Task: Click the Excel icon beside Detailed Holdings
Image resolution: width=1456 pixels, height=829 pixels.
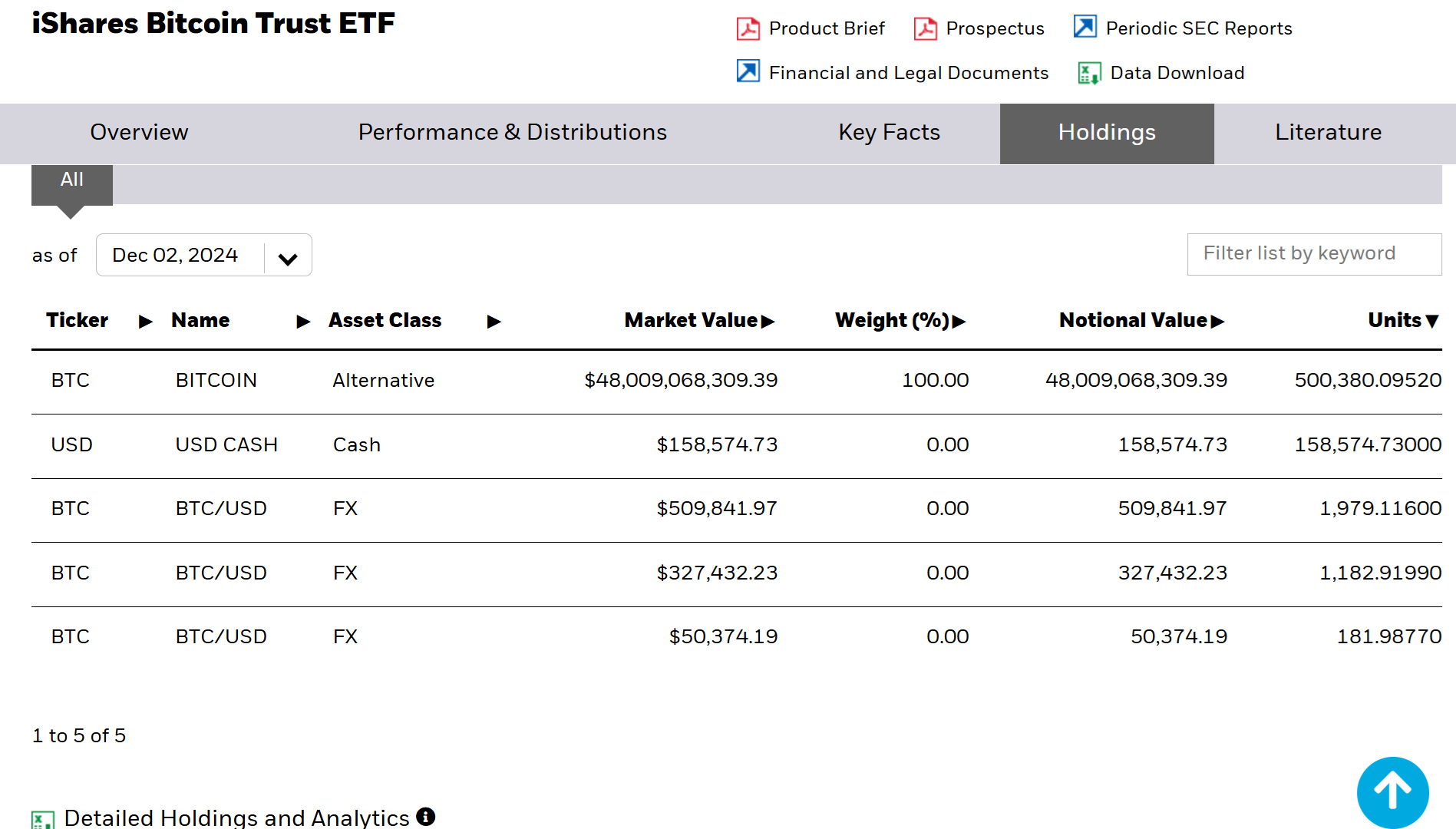Action: (43, 819)
